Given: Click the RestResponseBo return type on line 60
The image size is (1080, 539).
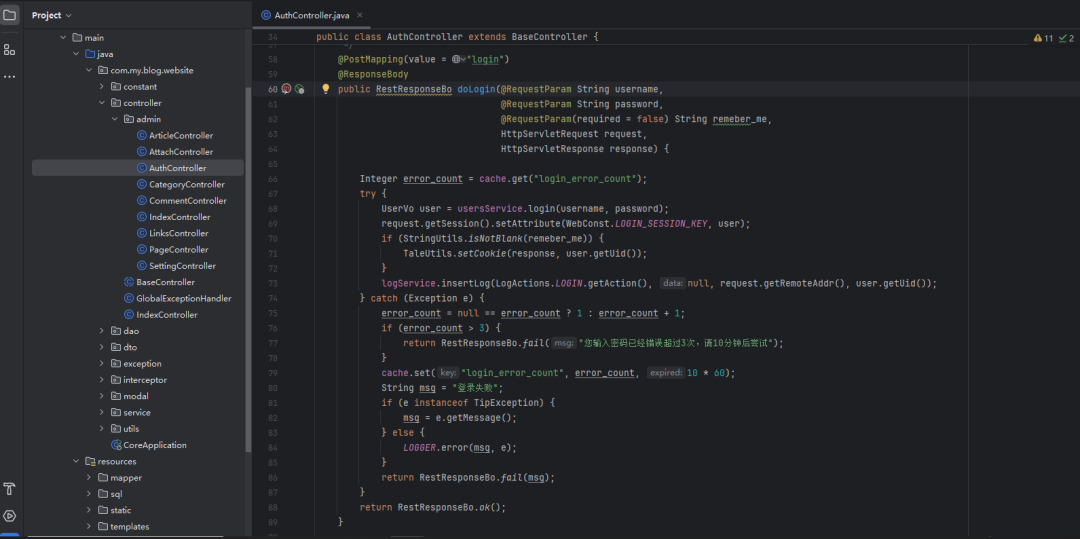Looking at the screenshot, I should (x=414, y=89).
